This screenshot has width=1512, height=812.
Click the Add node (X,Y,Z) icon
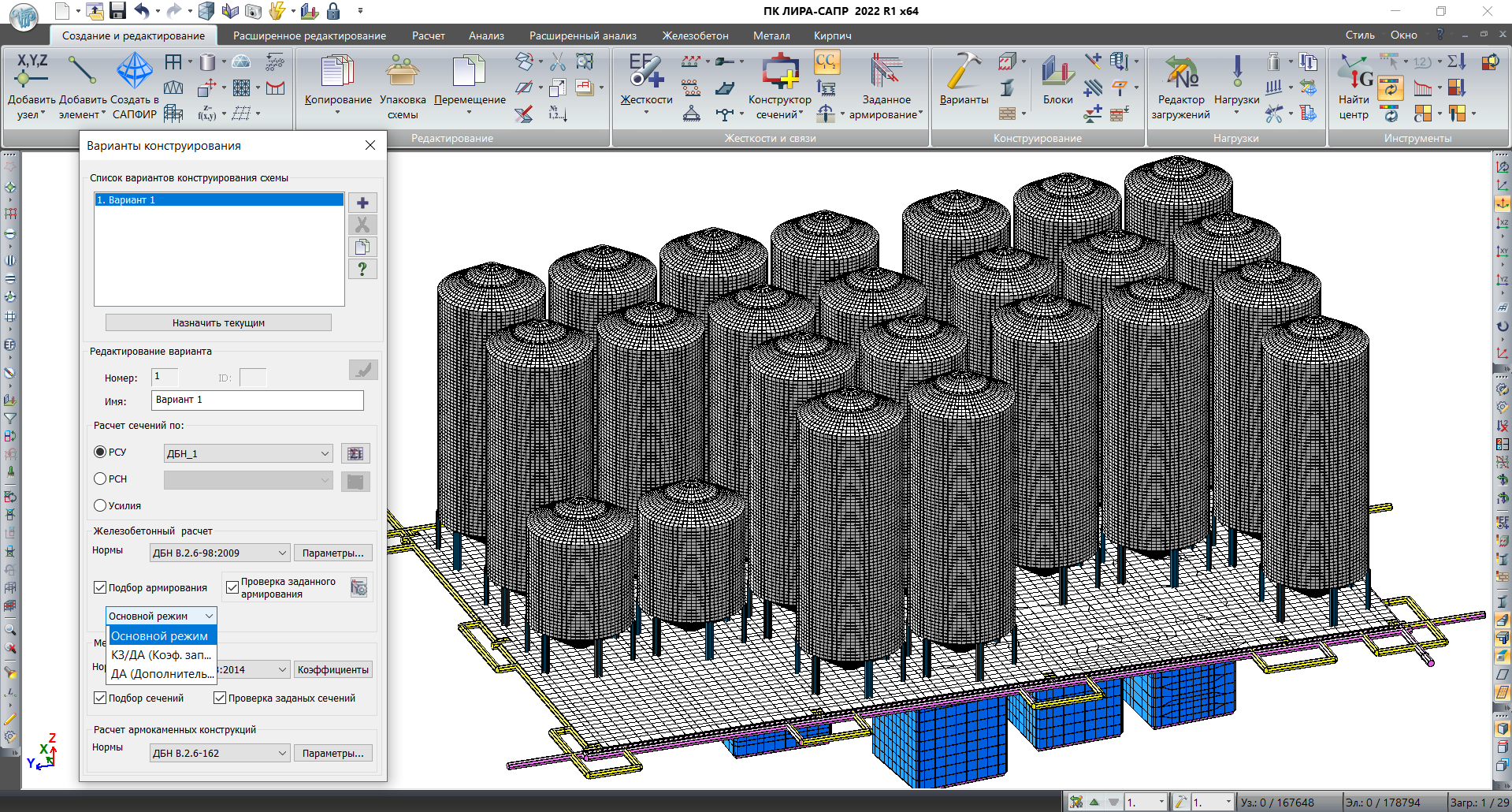[x=32, y=72]
